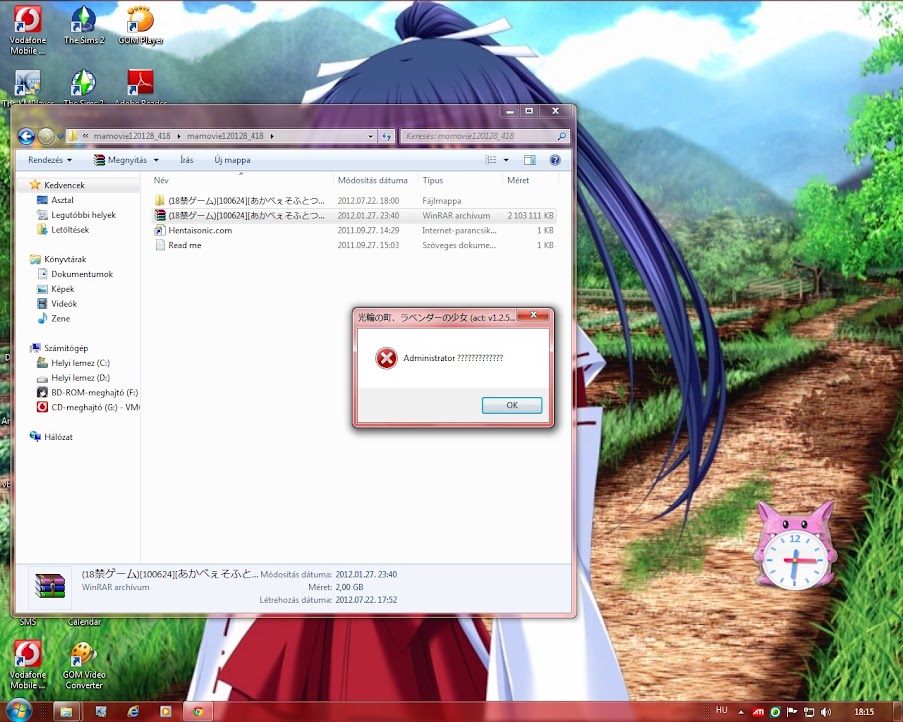This screenshot has height=722, width=903.
Task: Open the address bar history dropdown
Action: [x=370, y=136]
